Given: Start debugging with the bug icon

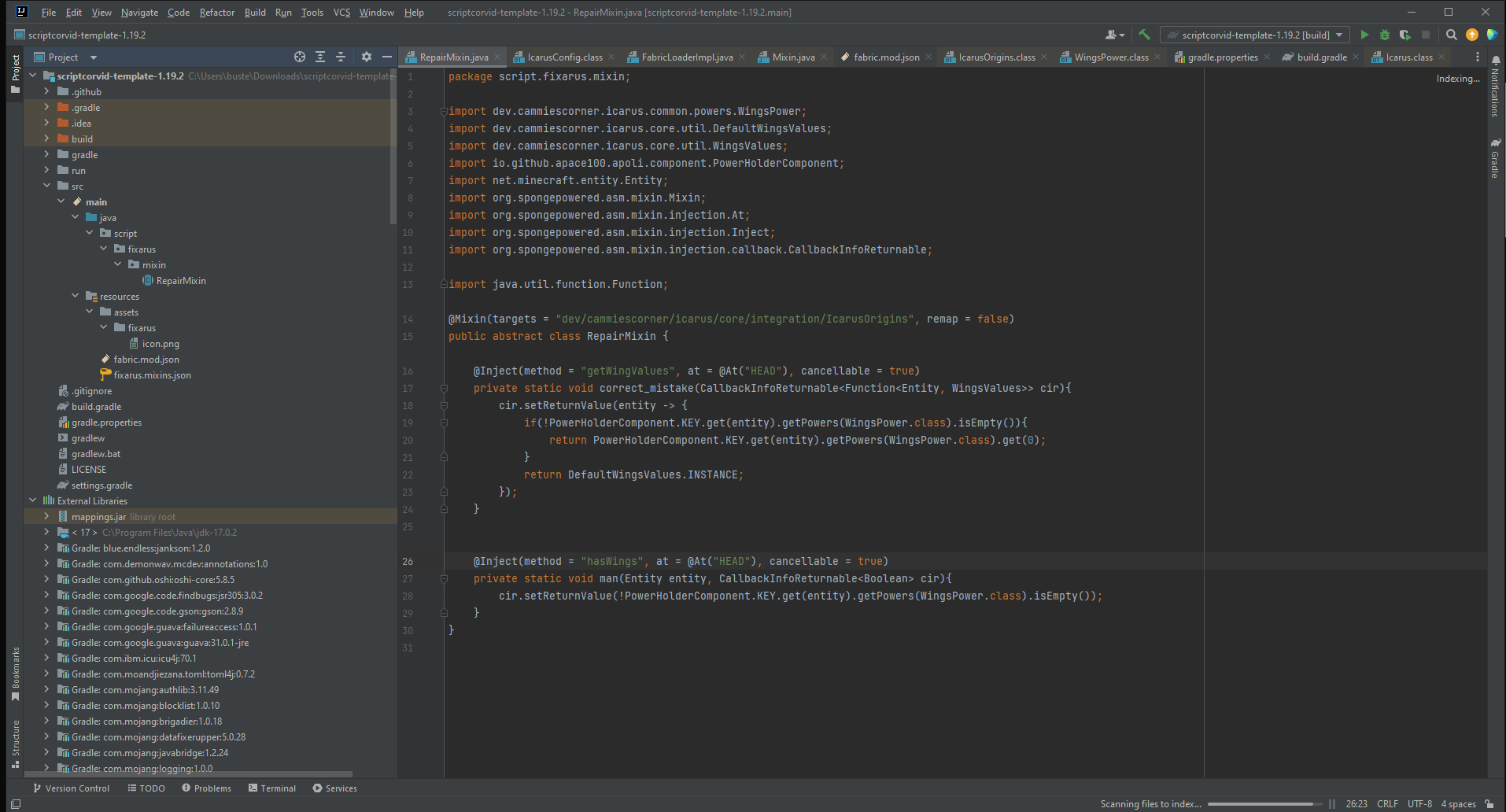Looking at the screenshot, I should tap(1385, 35).
